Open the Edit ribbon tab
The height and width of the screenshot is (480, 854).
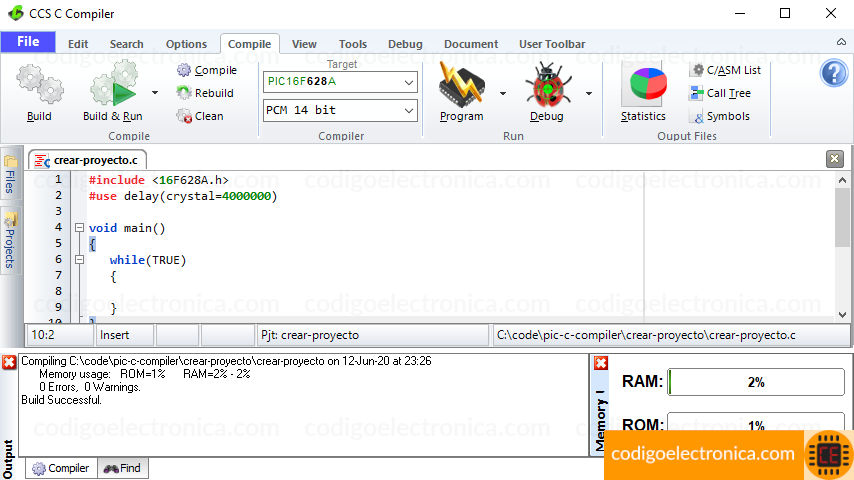tap(78, 44)
